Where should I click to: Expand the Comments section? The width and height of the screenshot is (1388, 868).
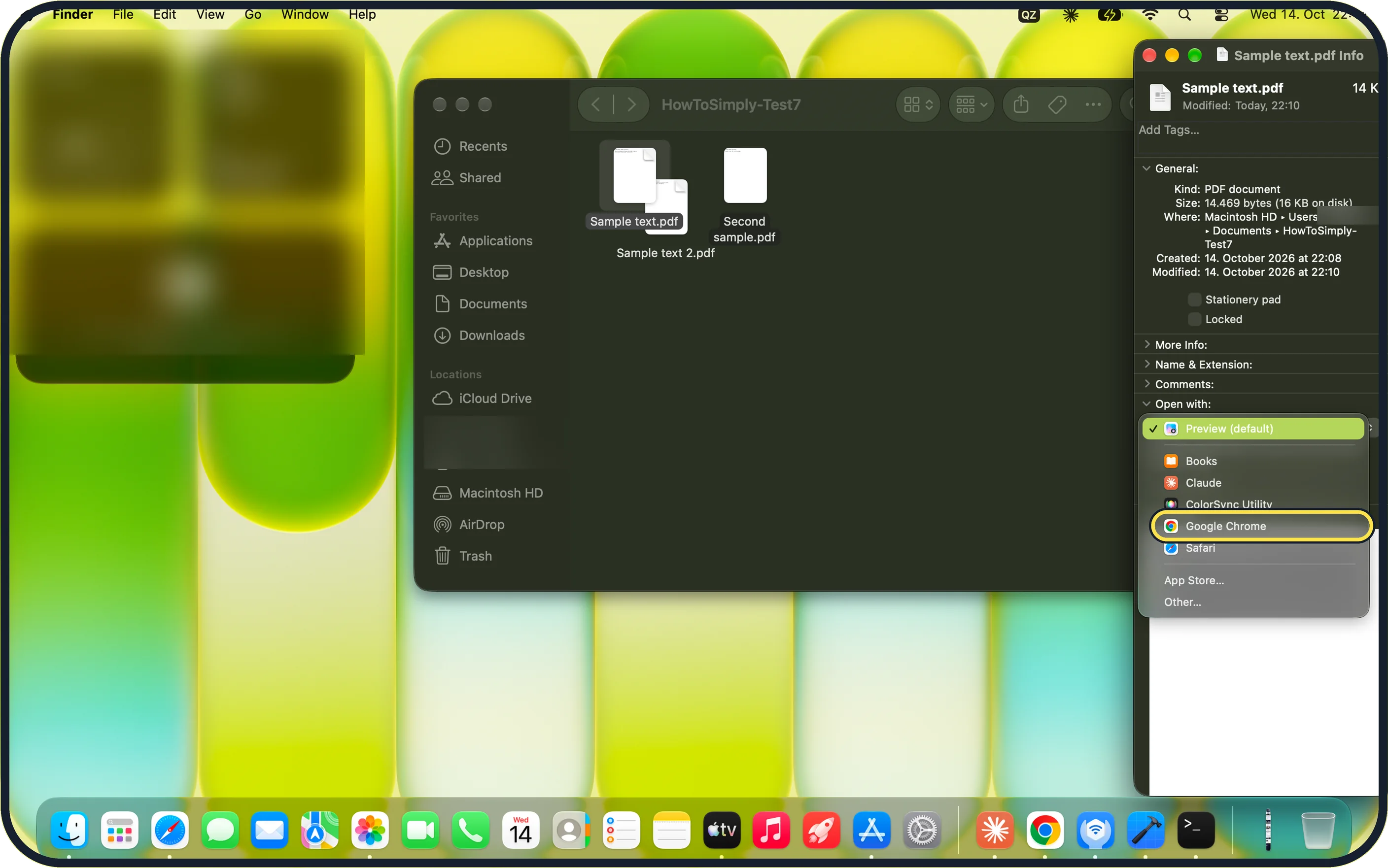[1146, 384]
